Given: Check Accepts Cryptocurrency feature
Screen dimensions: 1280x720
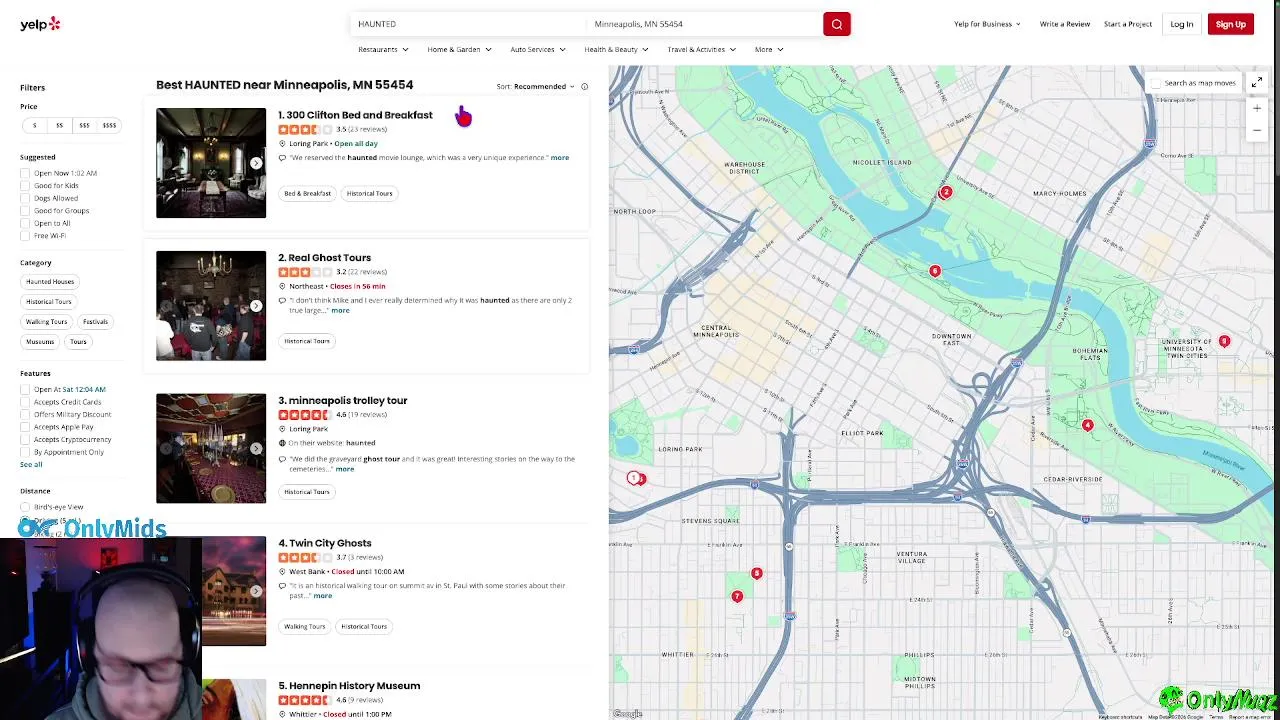Looking at the screenshot, I should click(x=25, y=439).
